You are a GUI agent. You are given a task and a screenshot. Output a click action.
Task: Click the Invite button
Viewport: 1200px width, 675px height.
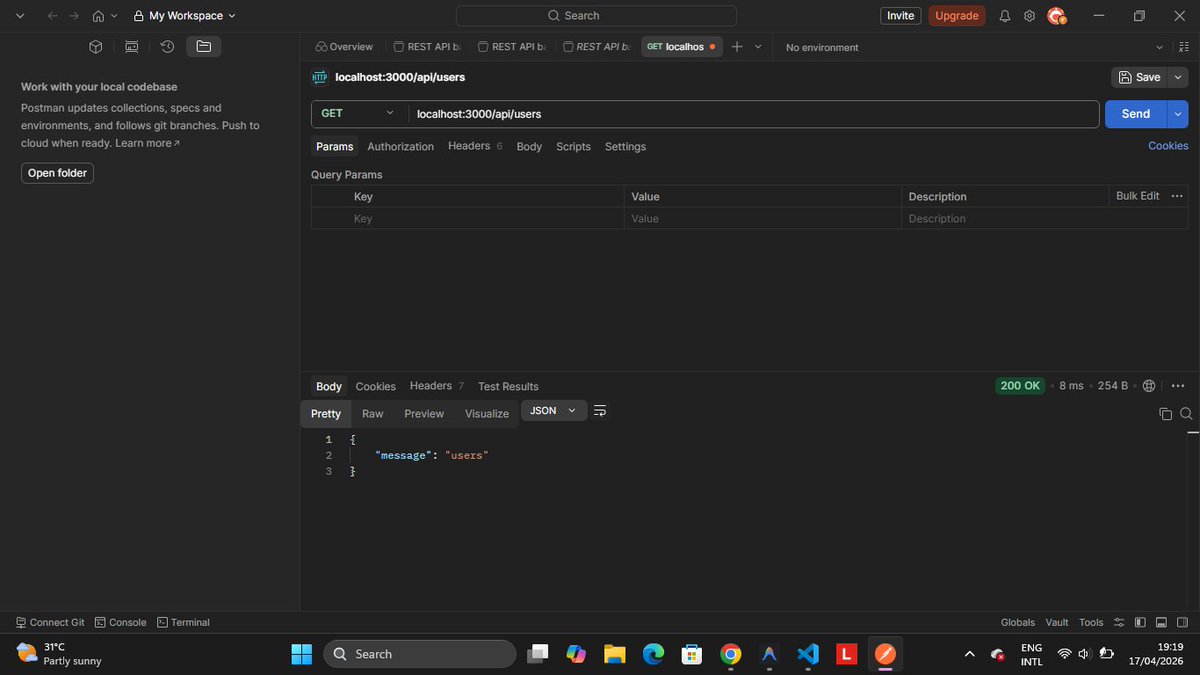click(901, 16)
